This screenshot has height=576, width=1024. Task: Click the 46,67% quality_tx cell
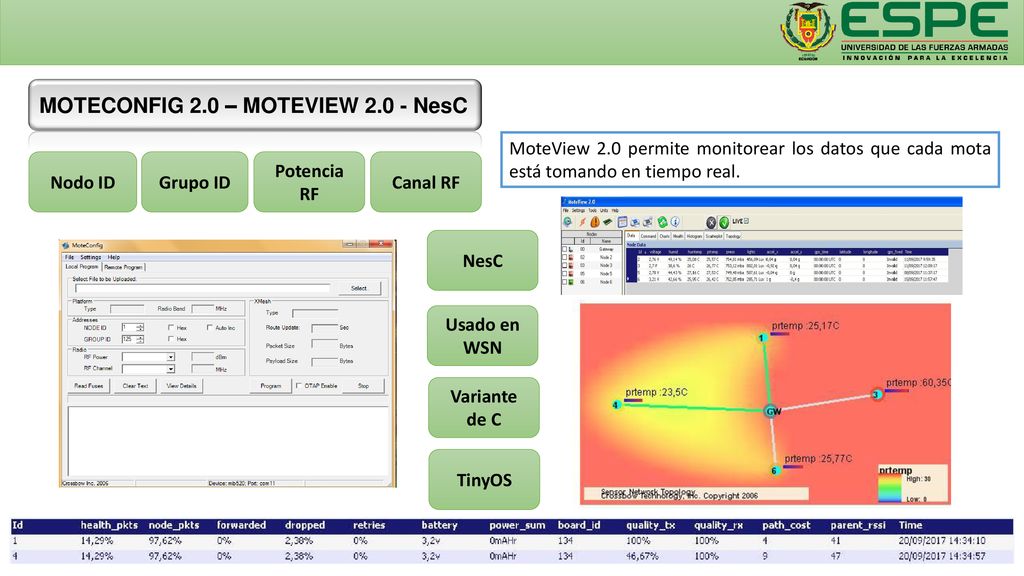[x=642, y=556]
